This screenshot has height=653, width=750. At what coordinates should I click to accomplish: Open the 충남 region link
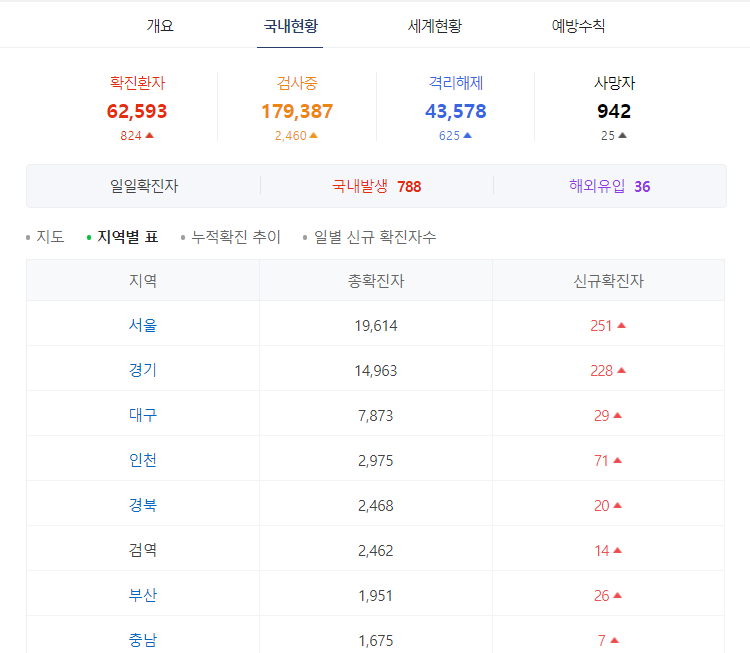(x=143, y=641)
